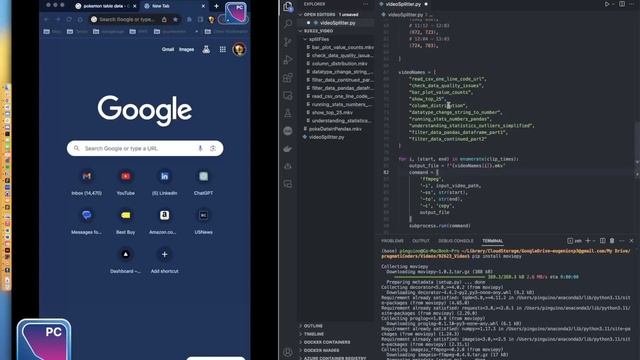
Task: Open the Best Buy shortcut
Action: click(126, 221)
